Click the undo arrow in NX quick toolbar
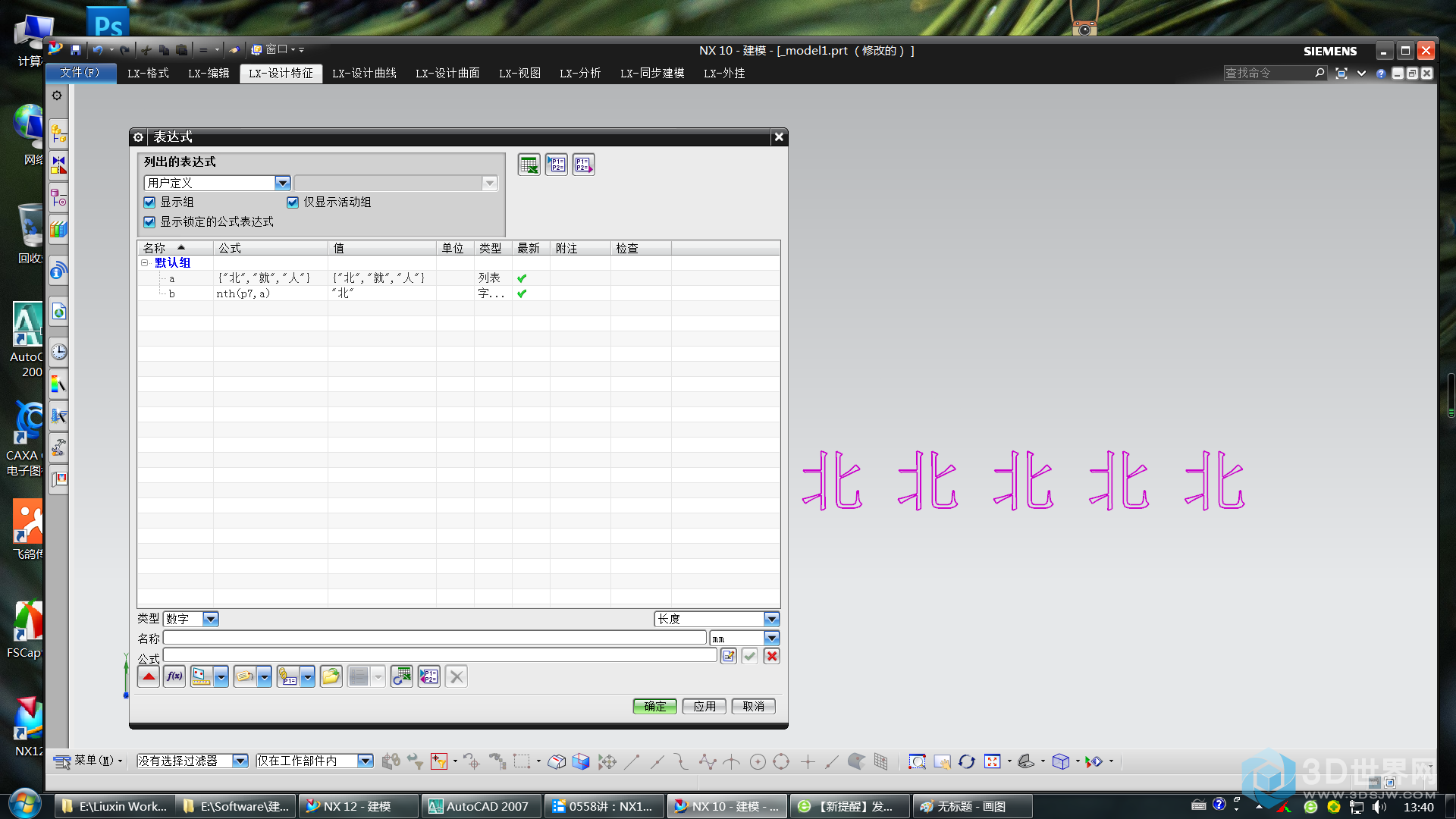The width and height of the screenshot is (1456, 819). (98, 50)
